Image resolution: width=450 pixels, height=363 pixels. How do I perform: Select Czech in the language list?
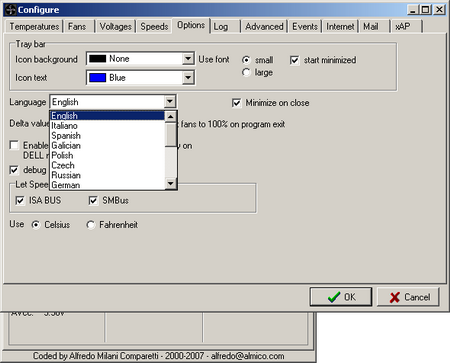107,165
